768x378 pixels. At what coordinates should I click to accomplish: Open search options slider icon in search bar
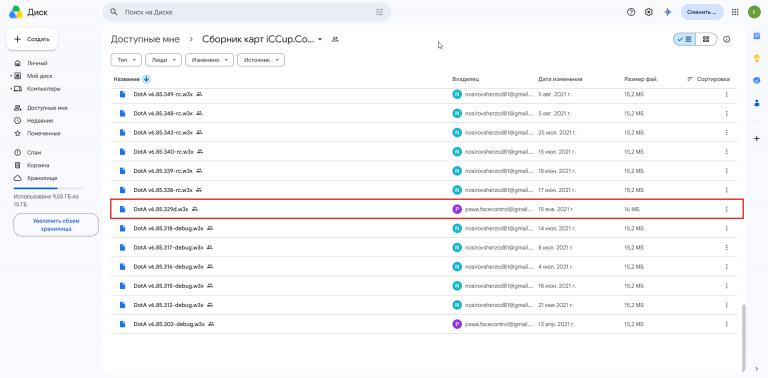click(380, 12)
